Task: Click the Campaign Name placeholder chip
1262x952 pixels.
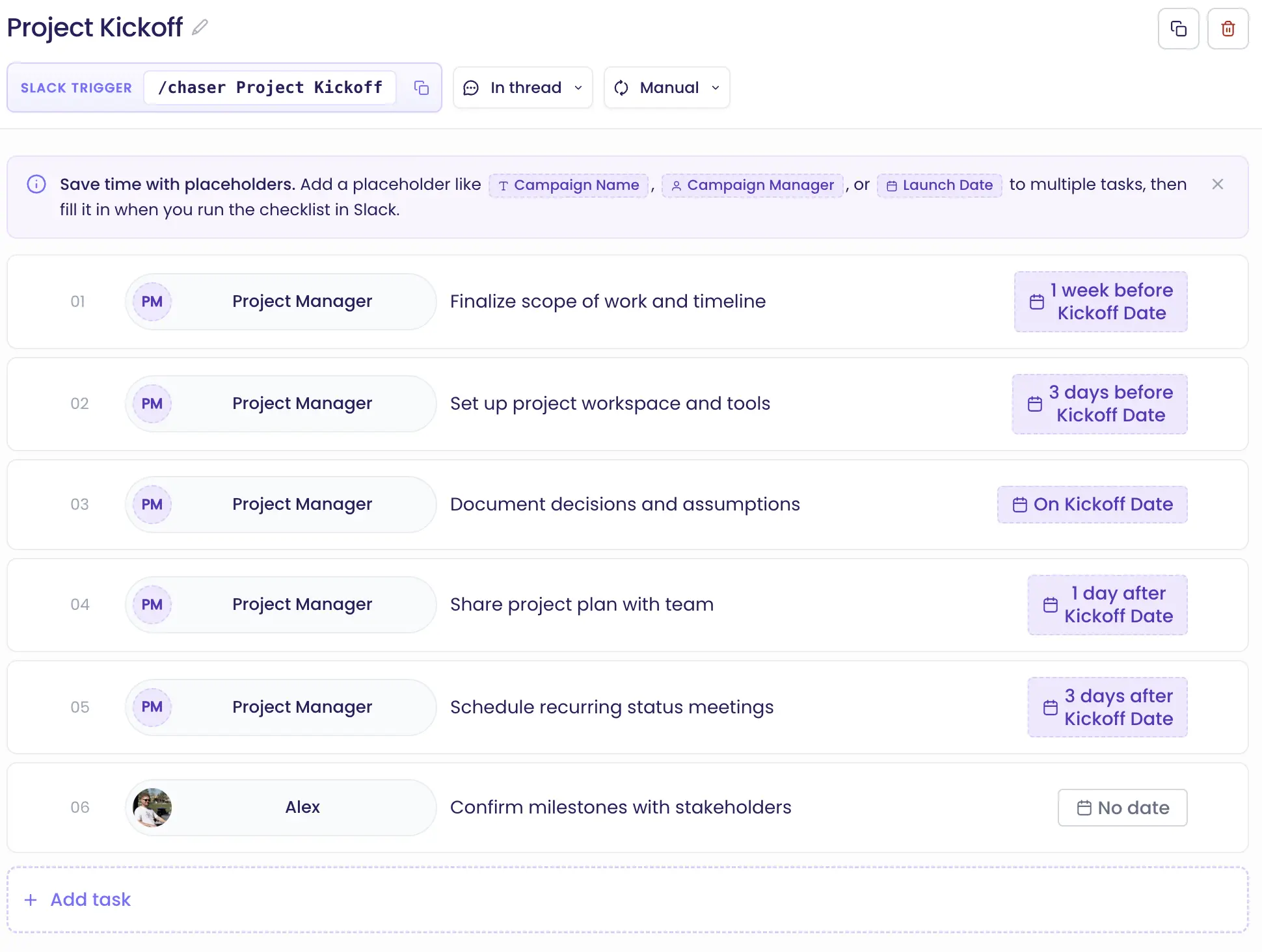Action: pyautogui.click(x=569, y=185)
